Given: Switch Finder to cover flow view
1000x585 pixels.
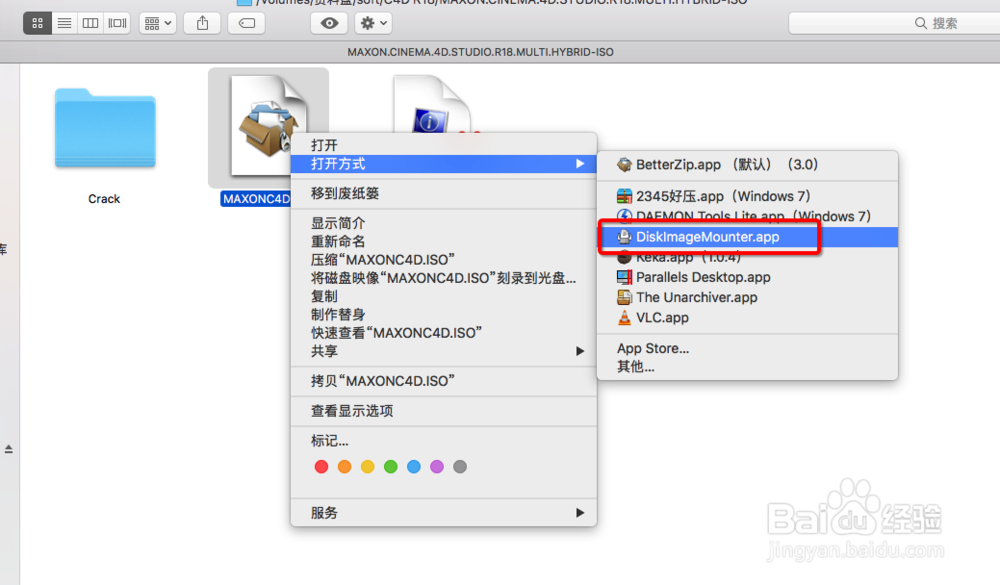Looking at the screenshot, I should pyautogui.click(x=117, y=24).
